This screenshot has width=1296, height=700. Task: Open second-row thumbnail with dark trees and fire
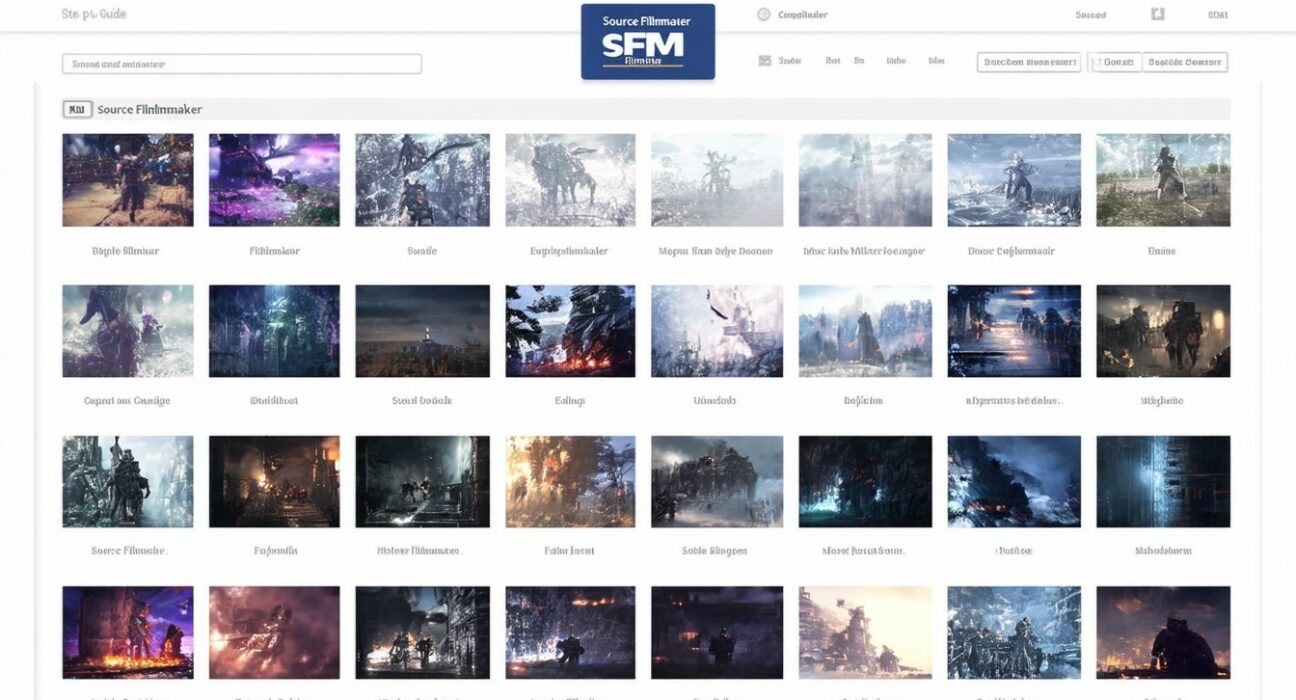pos(570,331)
